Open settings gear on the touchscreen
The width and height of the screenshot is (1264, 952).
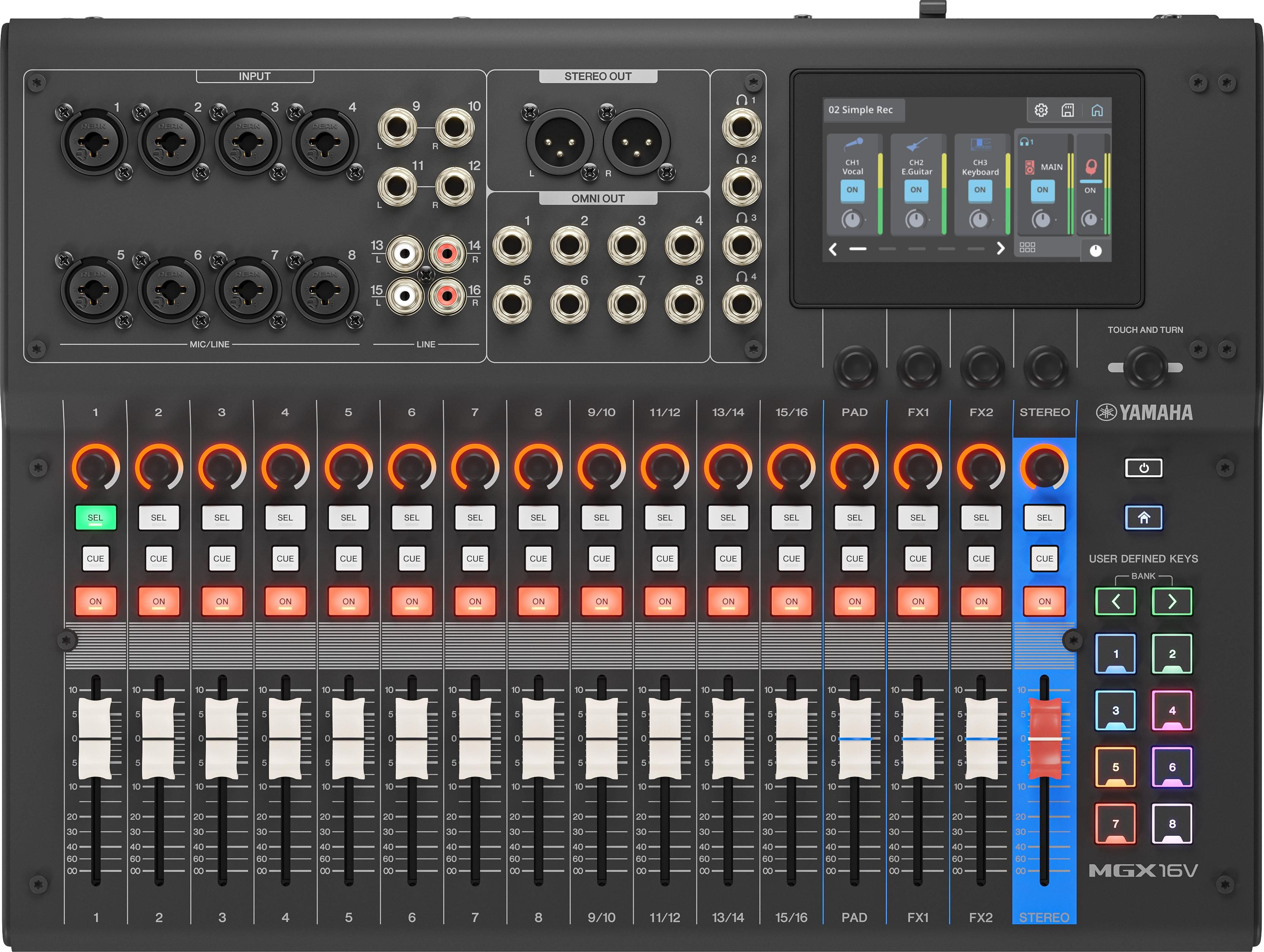tap(1041, 110)
